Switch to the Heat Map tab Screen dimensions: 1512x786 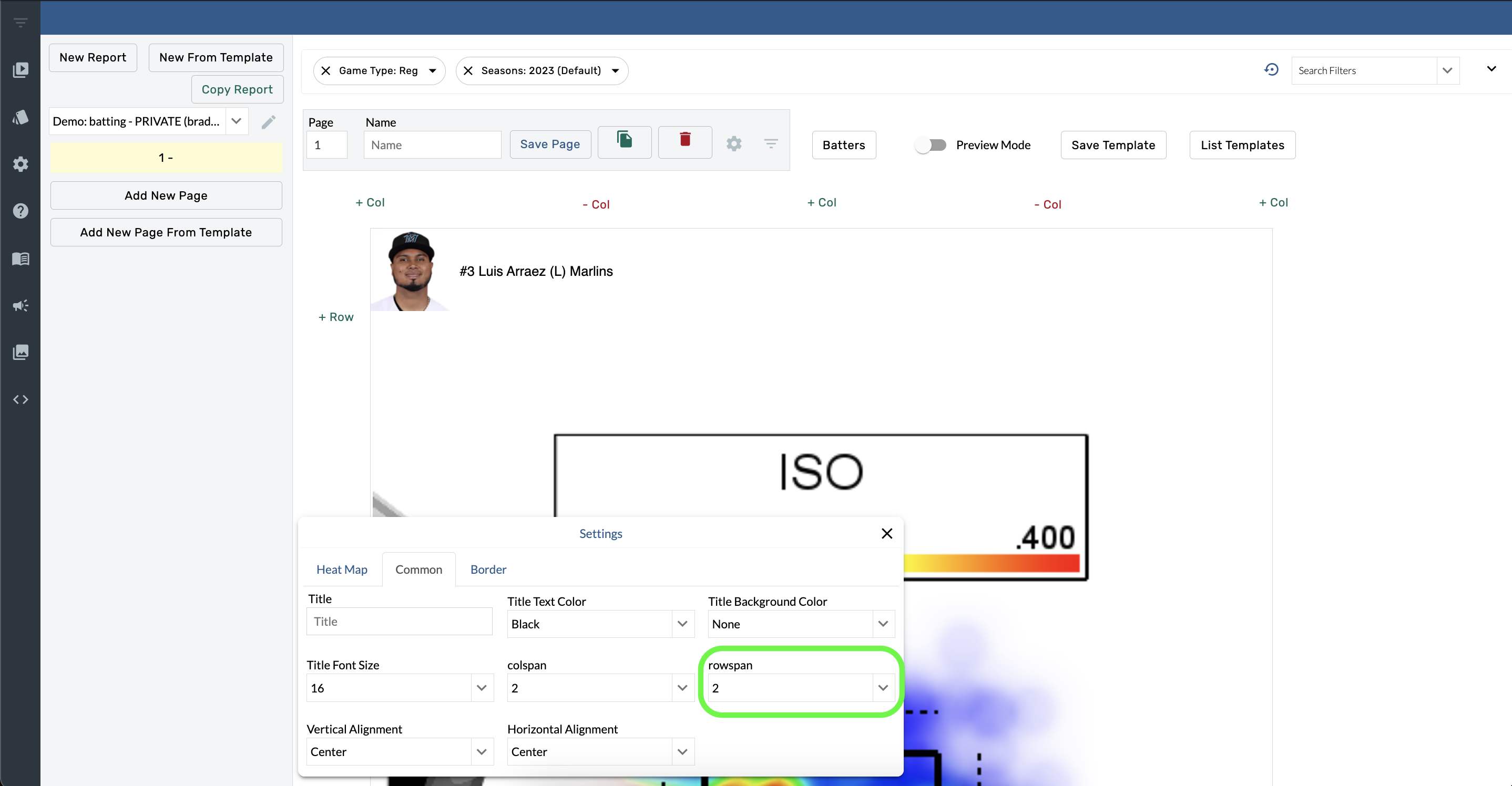click(342, 569)
